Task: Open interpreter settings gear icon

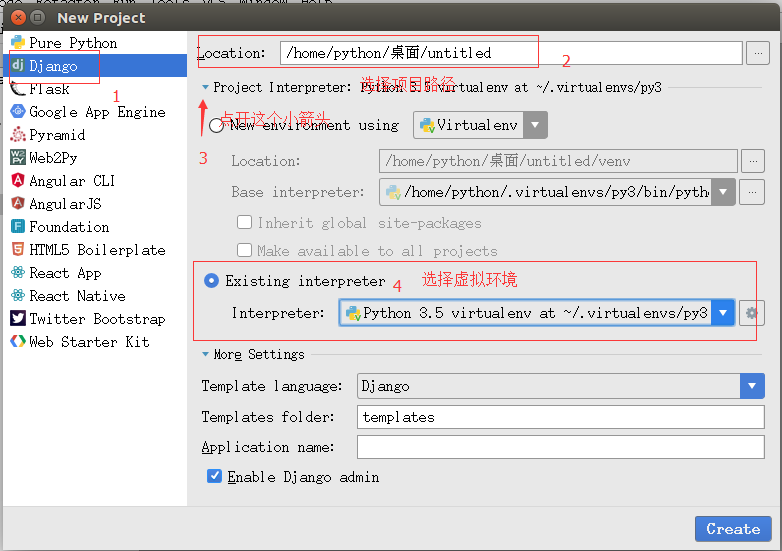Action: click(x=752, y=313)
